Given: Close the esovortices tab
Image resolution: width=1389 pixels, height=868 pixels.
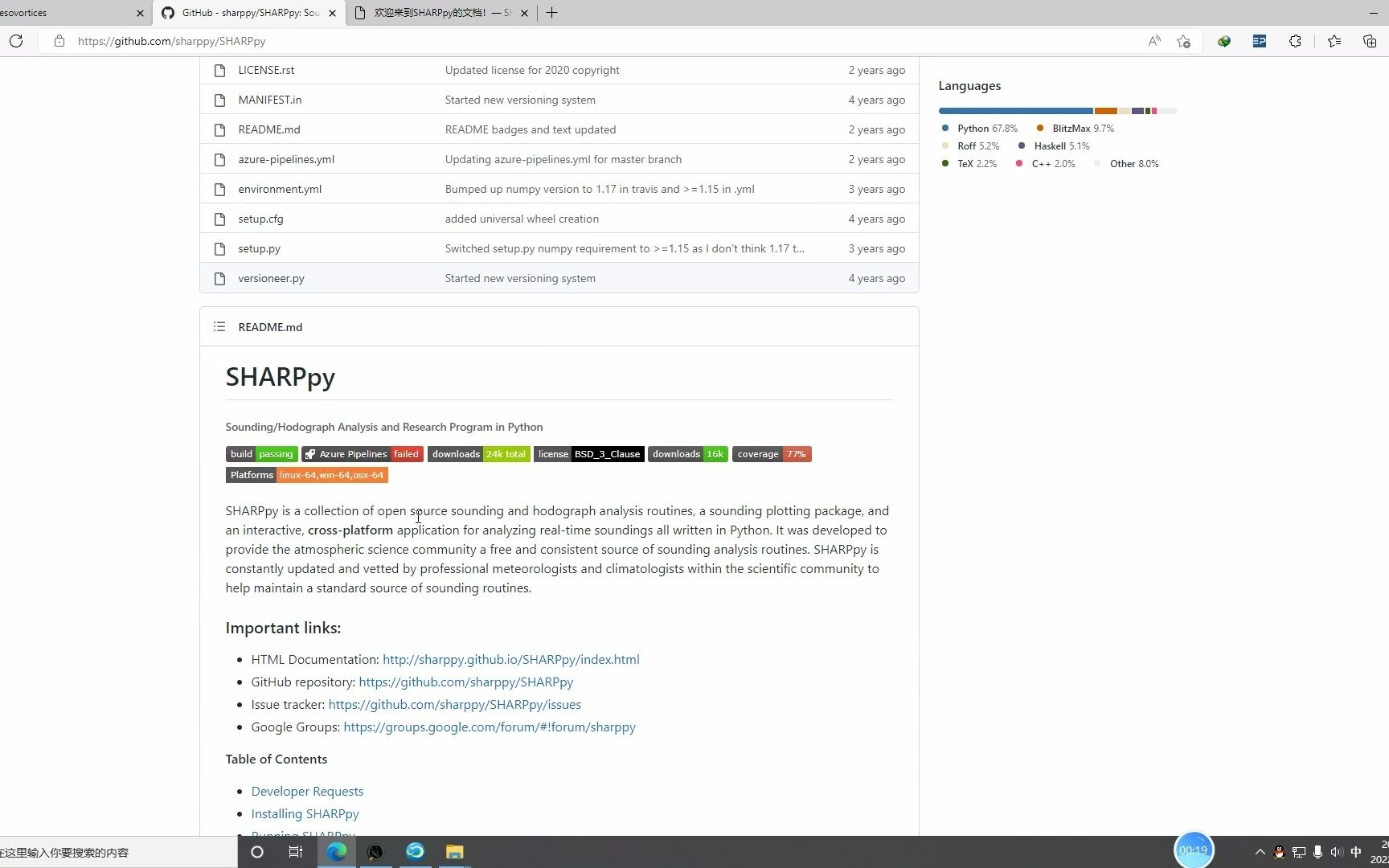Looking at the screenshot, I should [x=140, y=13].
